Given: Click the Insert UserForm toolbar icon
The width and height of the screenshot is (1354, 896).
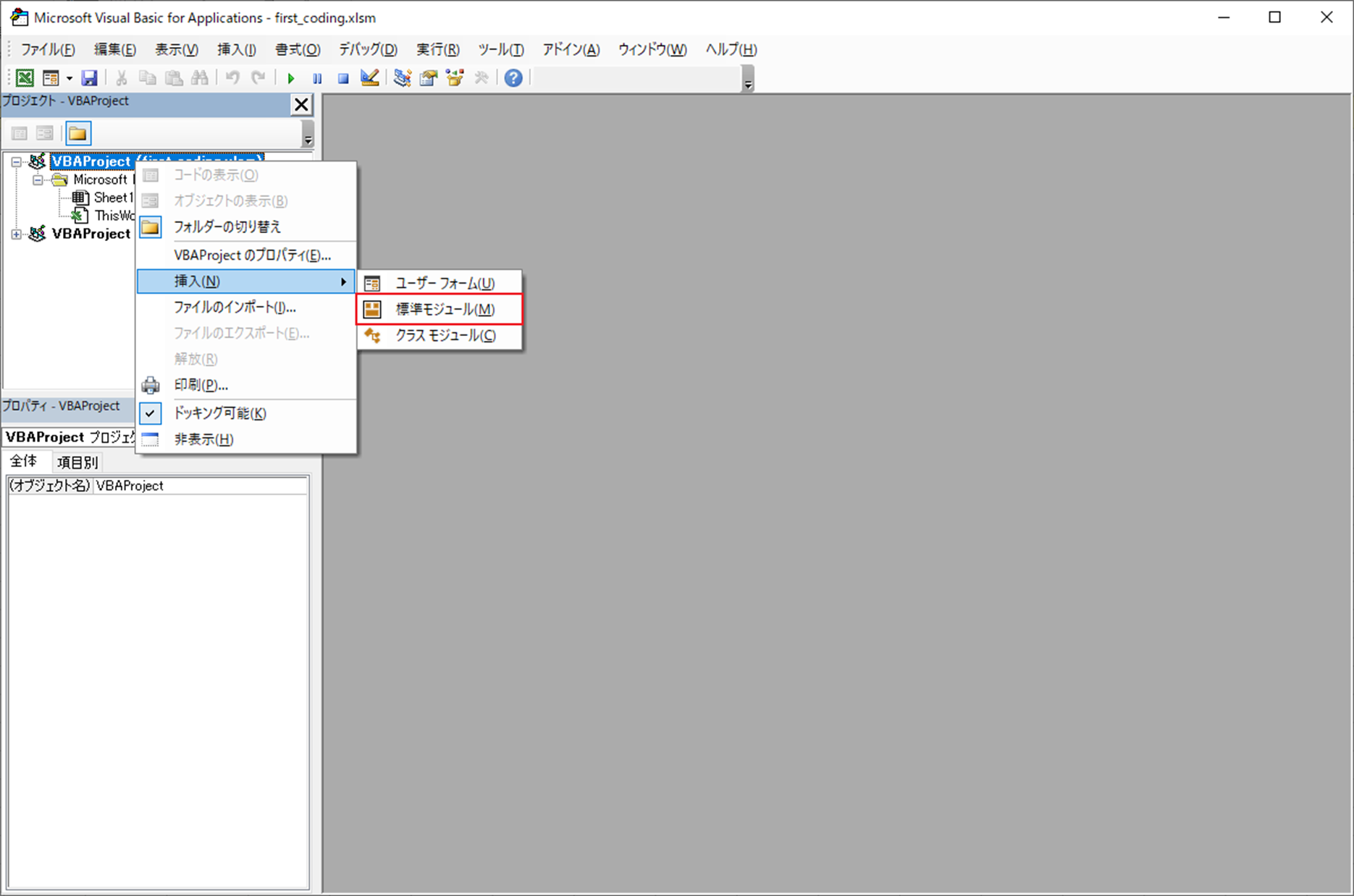Looking at the screenshot, I should [51, 77].
